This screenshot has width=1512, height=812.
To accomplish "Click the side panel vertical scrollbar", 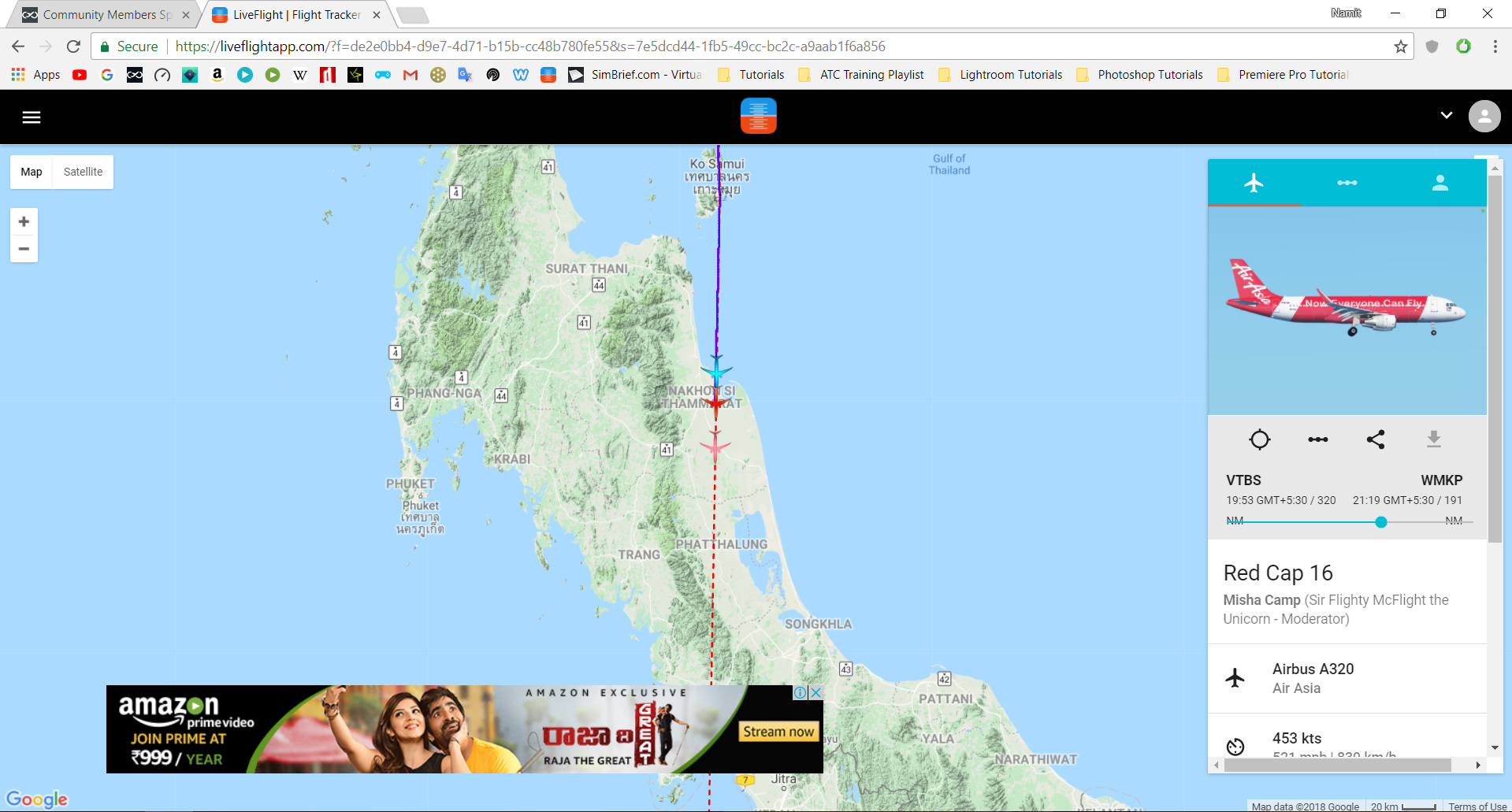I will pos(1494,358).
